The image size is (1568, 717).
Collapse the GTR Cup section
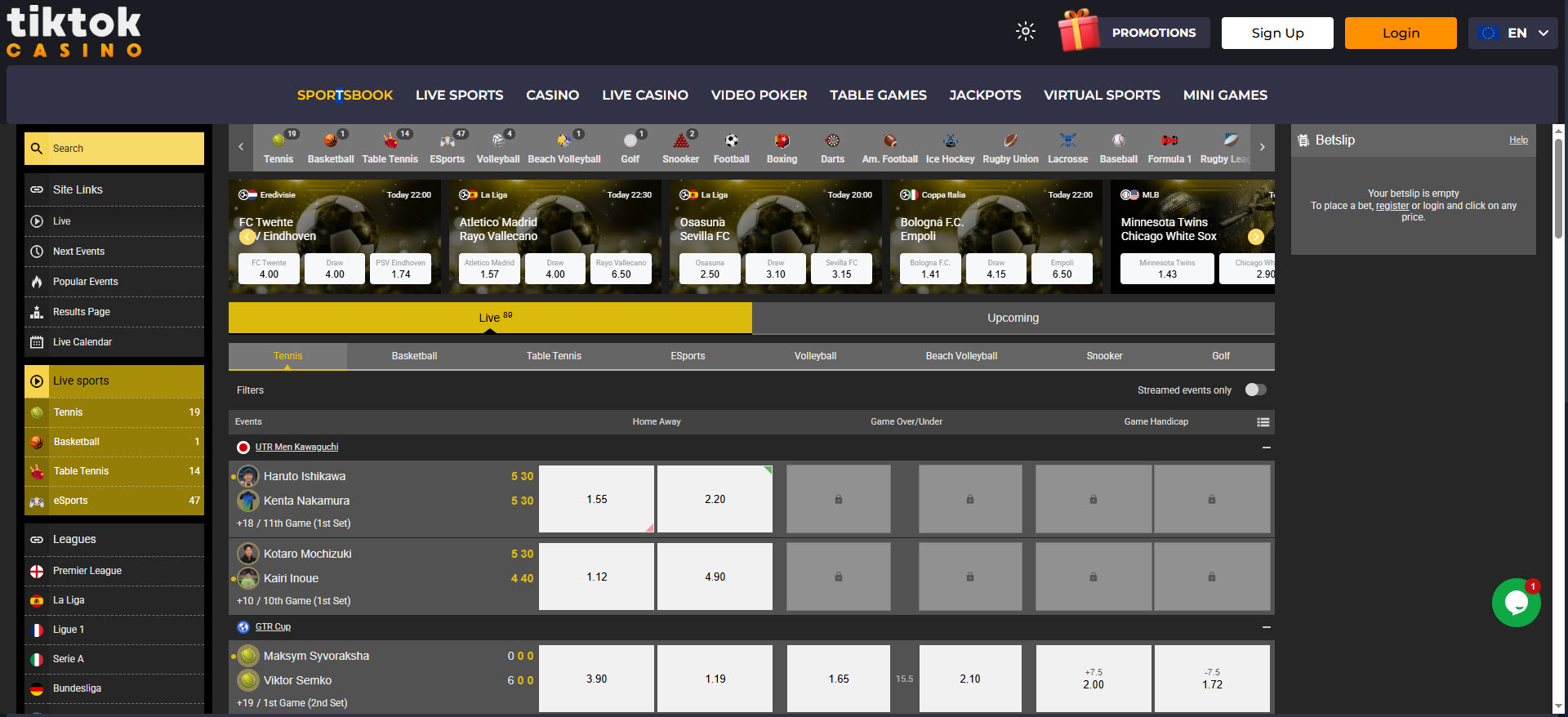click(x=1266, y=627)
